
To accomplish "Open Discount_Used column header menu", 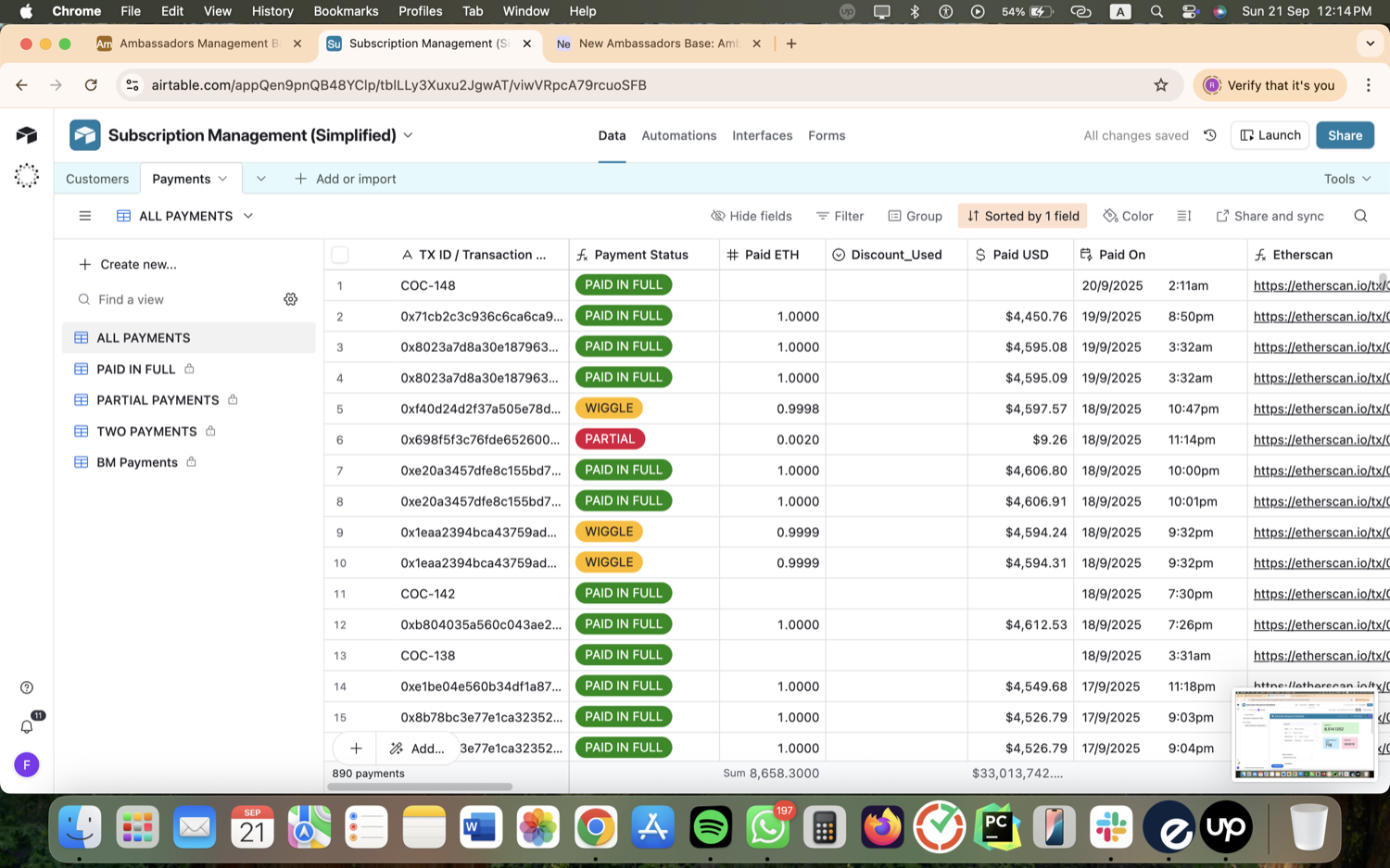I will [896, 255].
